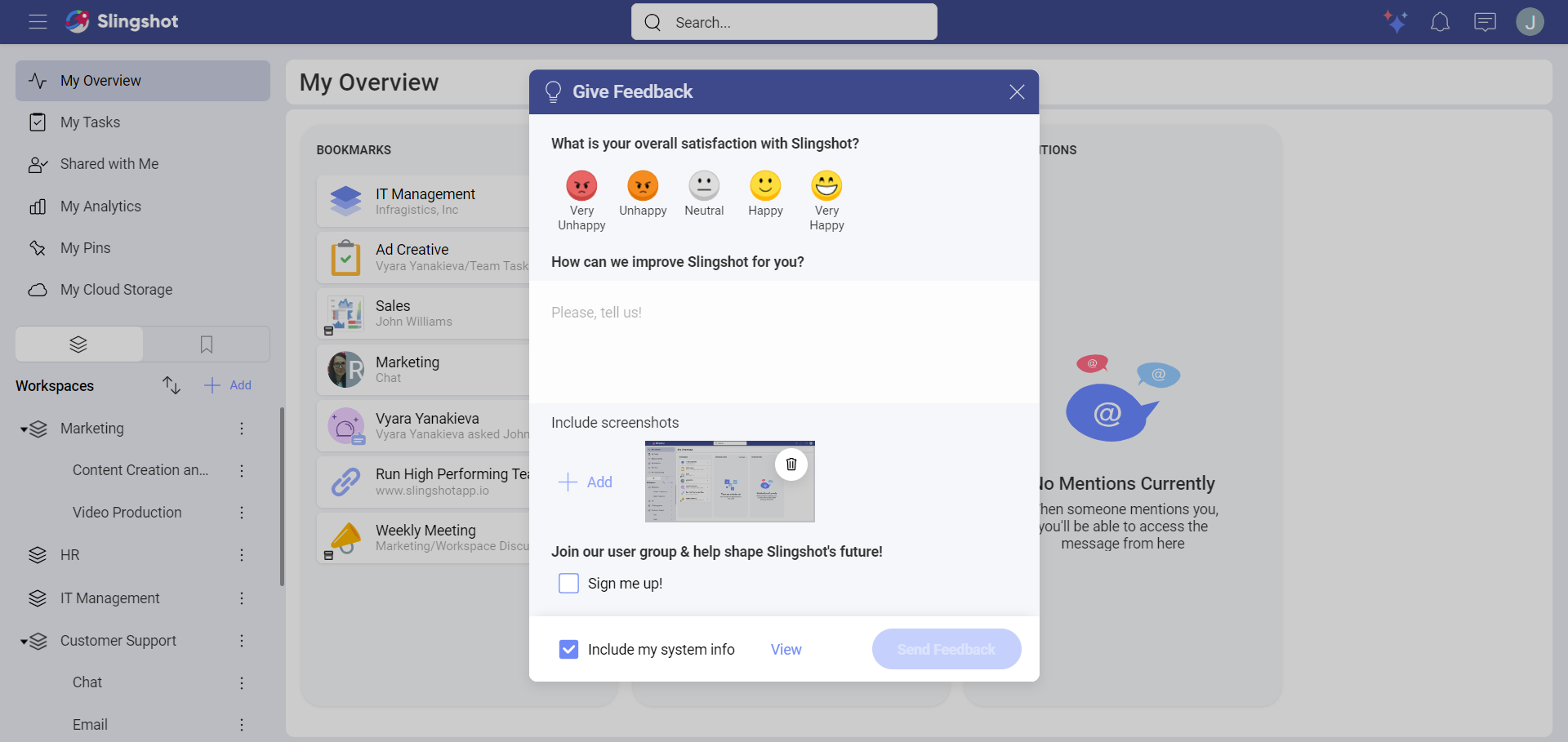Open the Marketing workspace options menu

tap(242, 429)
